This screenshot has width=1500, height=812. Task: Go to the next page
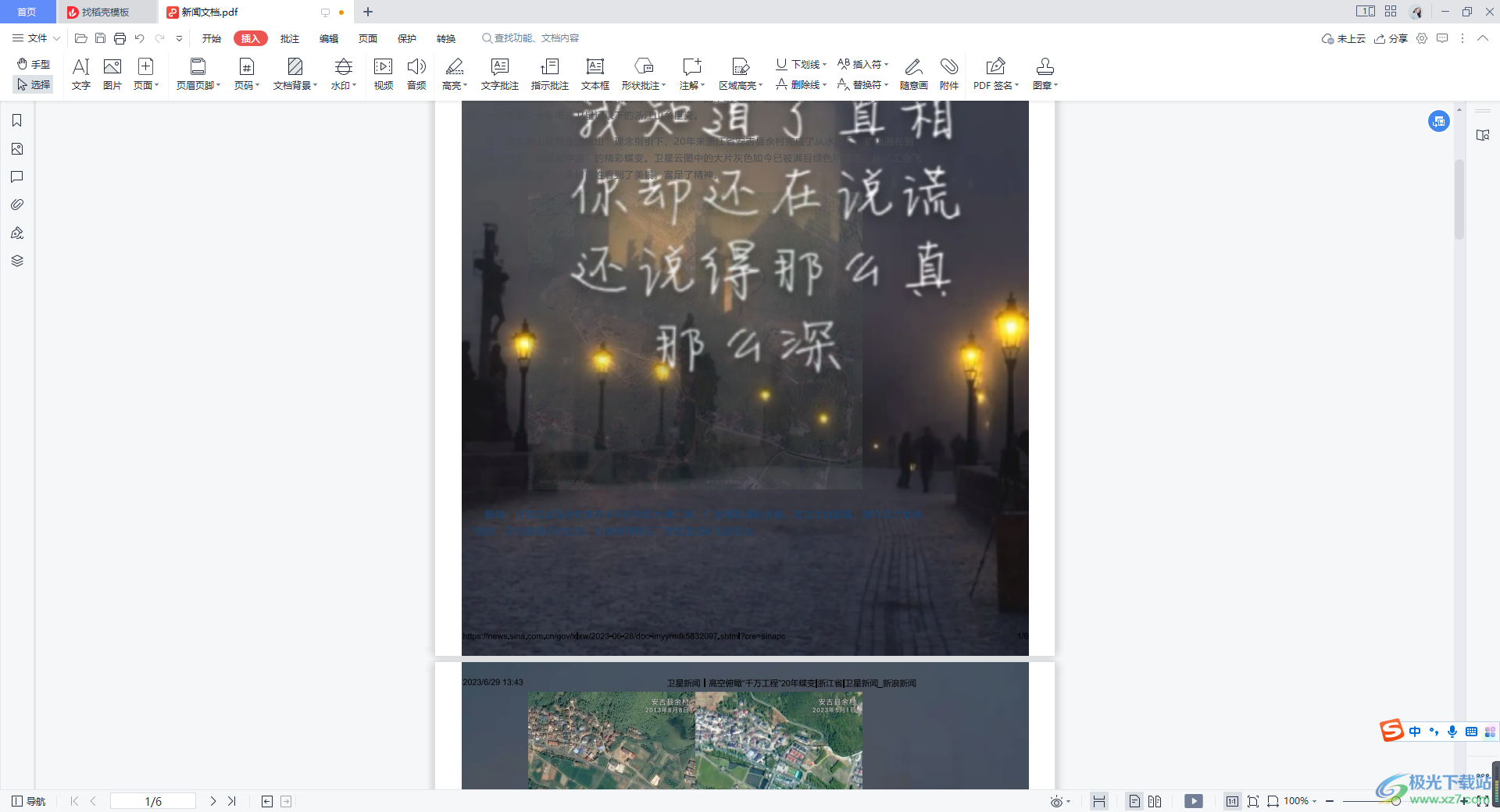pyautogui.click(x=213, y=801)
